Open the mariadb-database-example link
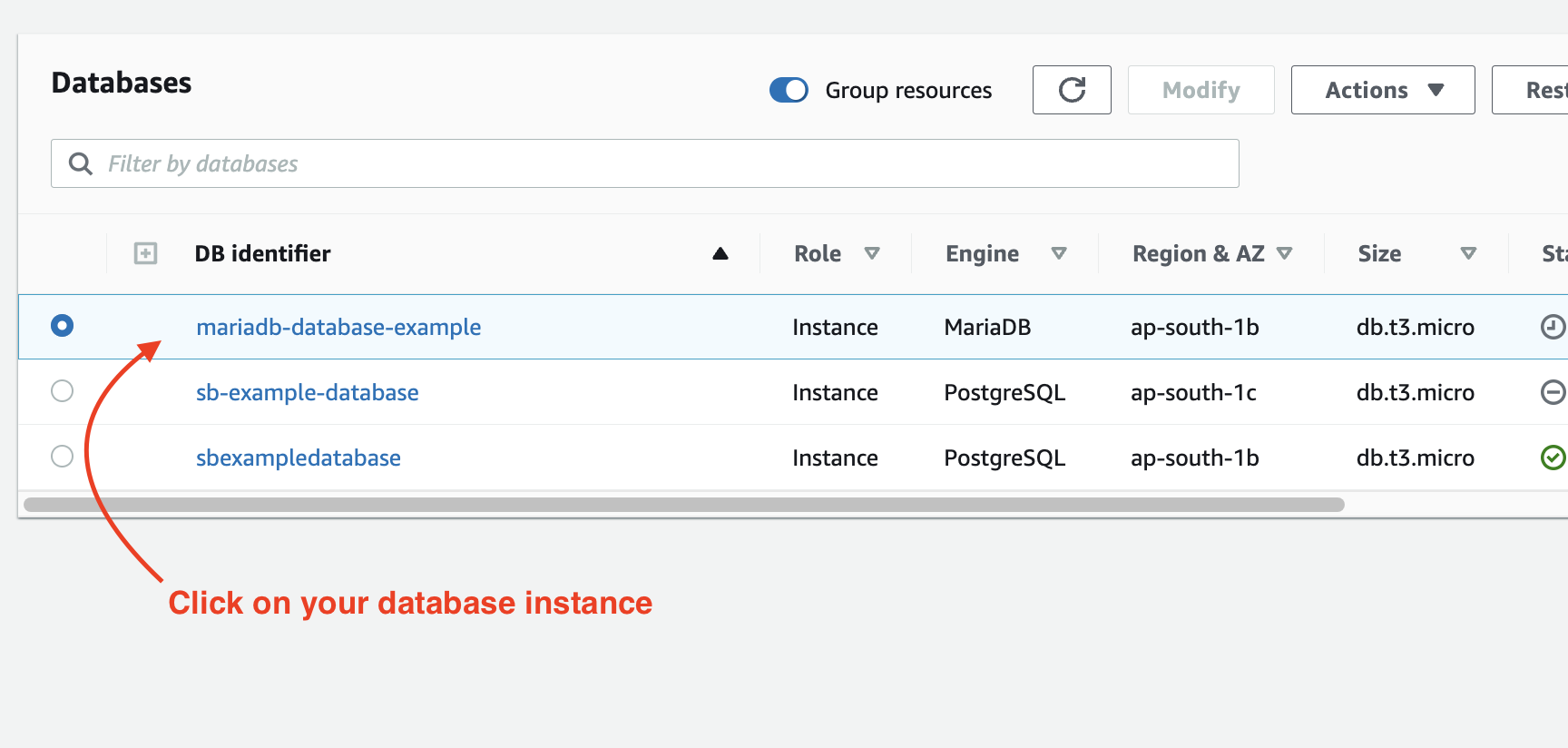 pos(338,327)
